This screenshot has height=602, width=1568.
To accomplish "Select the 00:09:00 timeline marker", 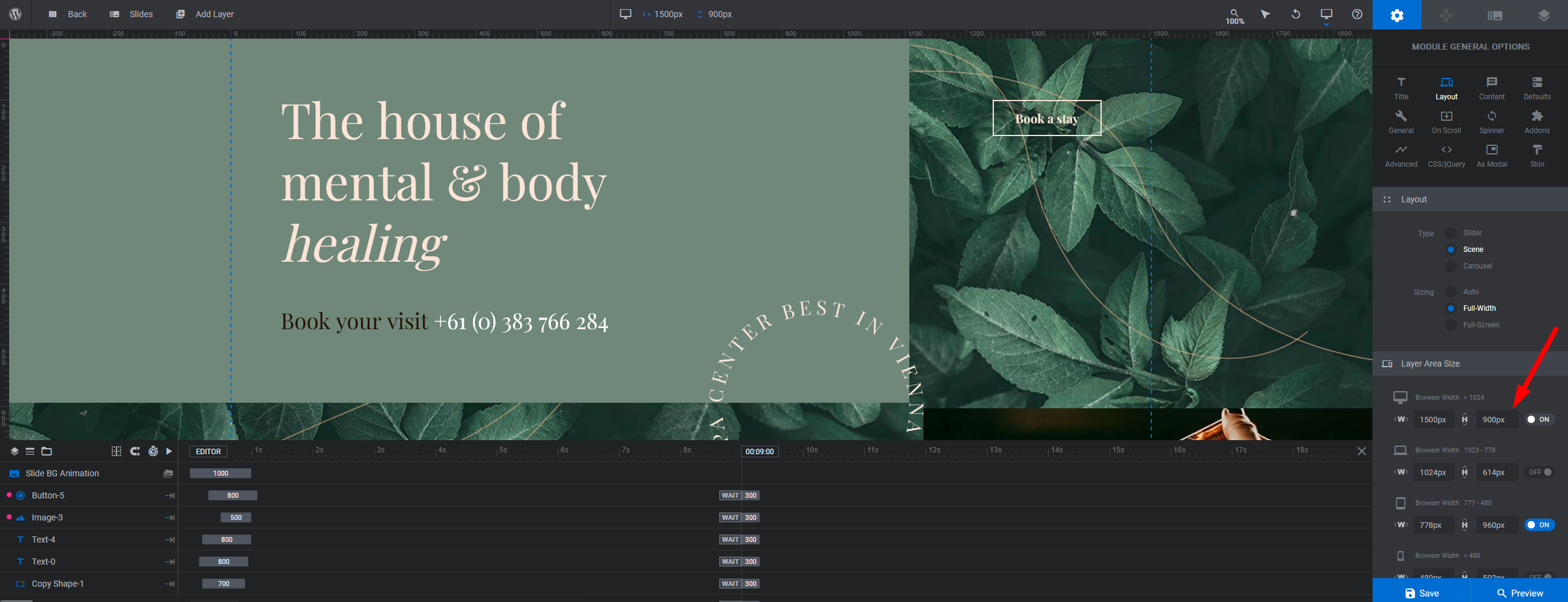I will coord(760,451).
